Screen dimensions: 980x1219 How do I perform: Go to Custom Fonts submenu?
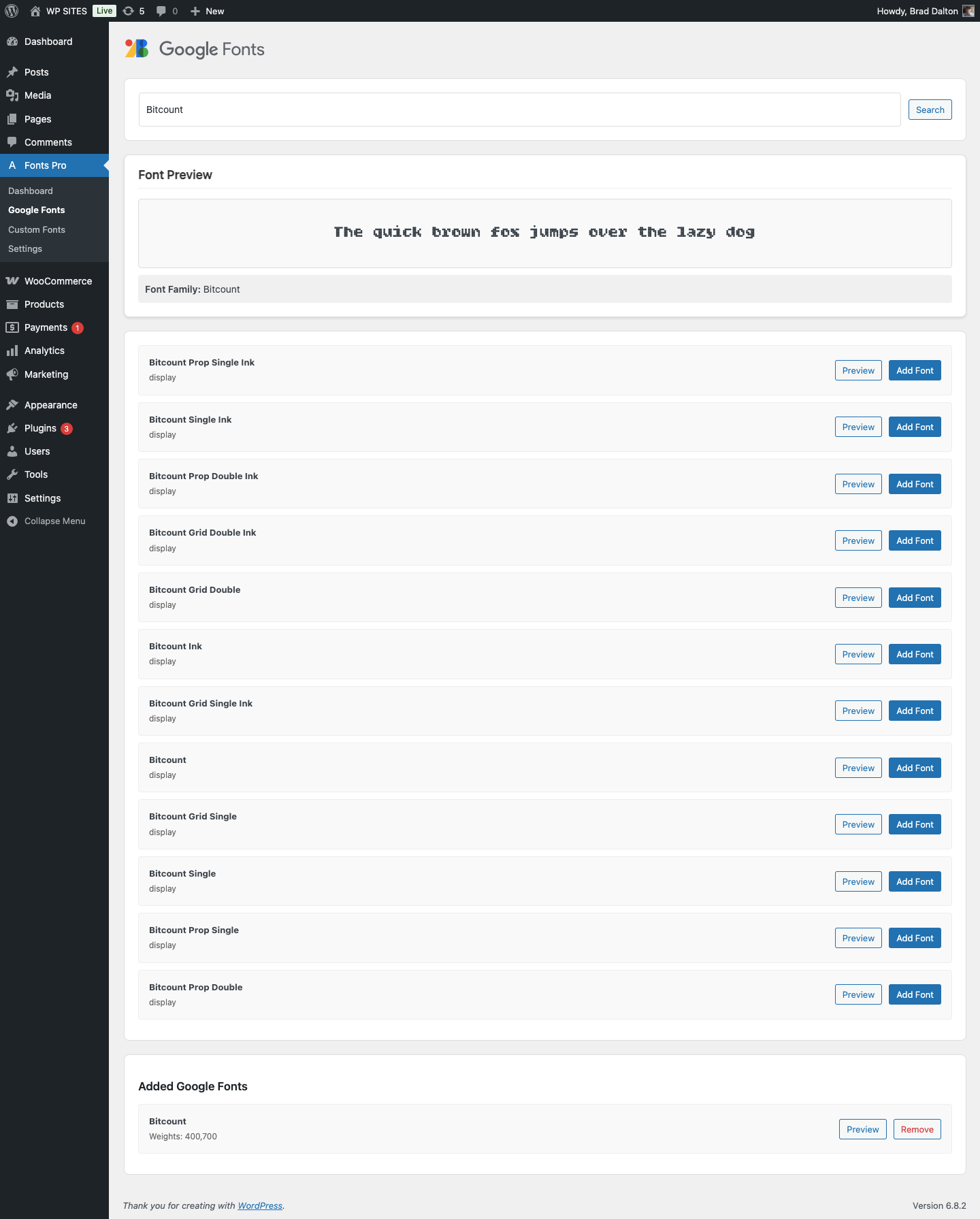[37, 229]
